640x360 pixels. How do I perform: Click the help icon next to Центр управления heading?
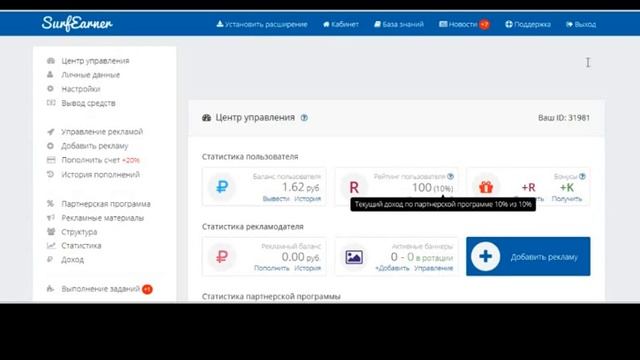coord(304,118)
